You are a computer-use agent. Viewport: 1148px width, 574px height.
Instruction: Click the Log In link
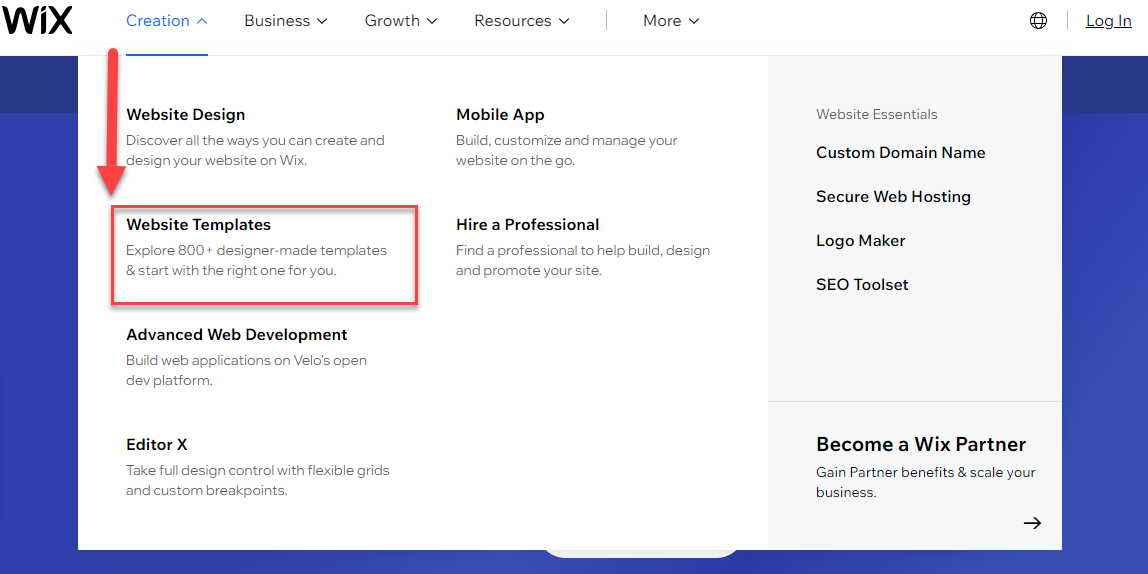[x=1108, y=21]
